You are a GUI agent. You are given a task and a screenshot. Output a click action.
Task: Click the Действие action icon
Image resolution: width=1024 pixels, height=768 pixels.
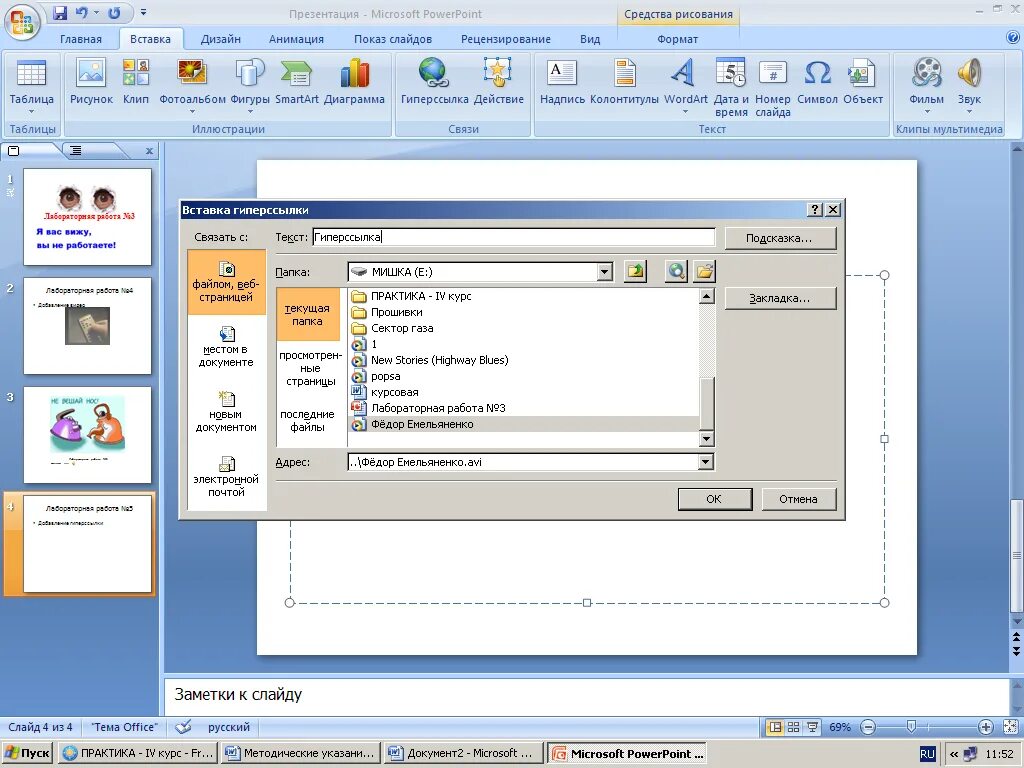(498, 84)
